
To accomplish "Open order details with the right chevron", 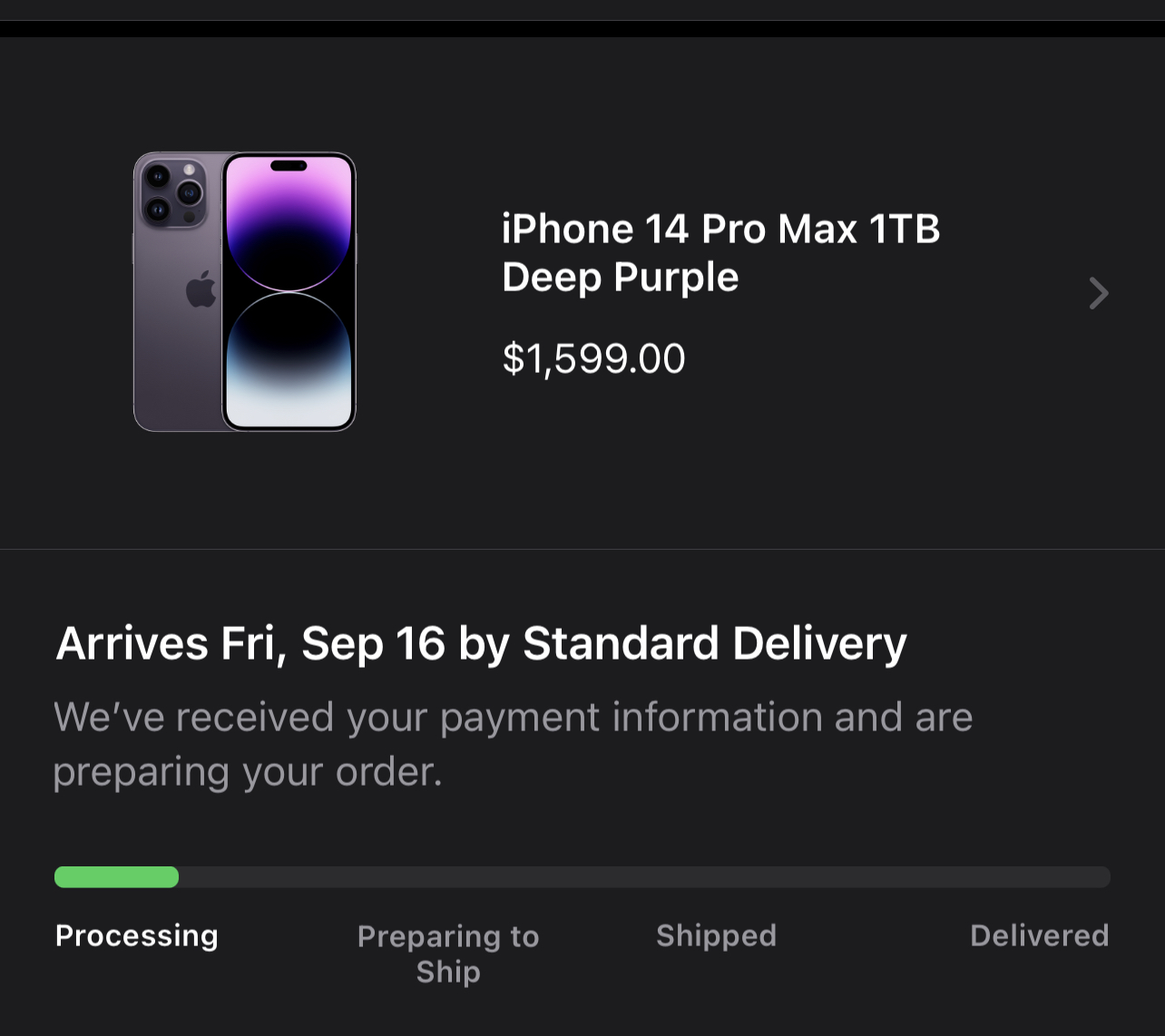I will tap(1098, 293).
